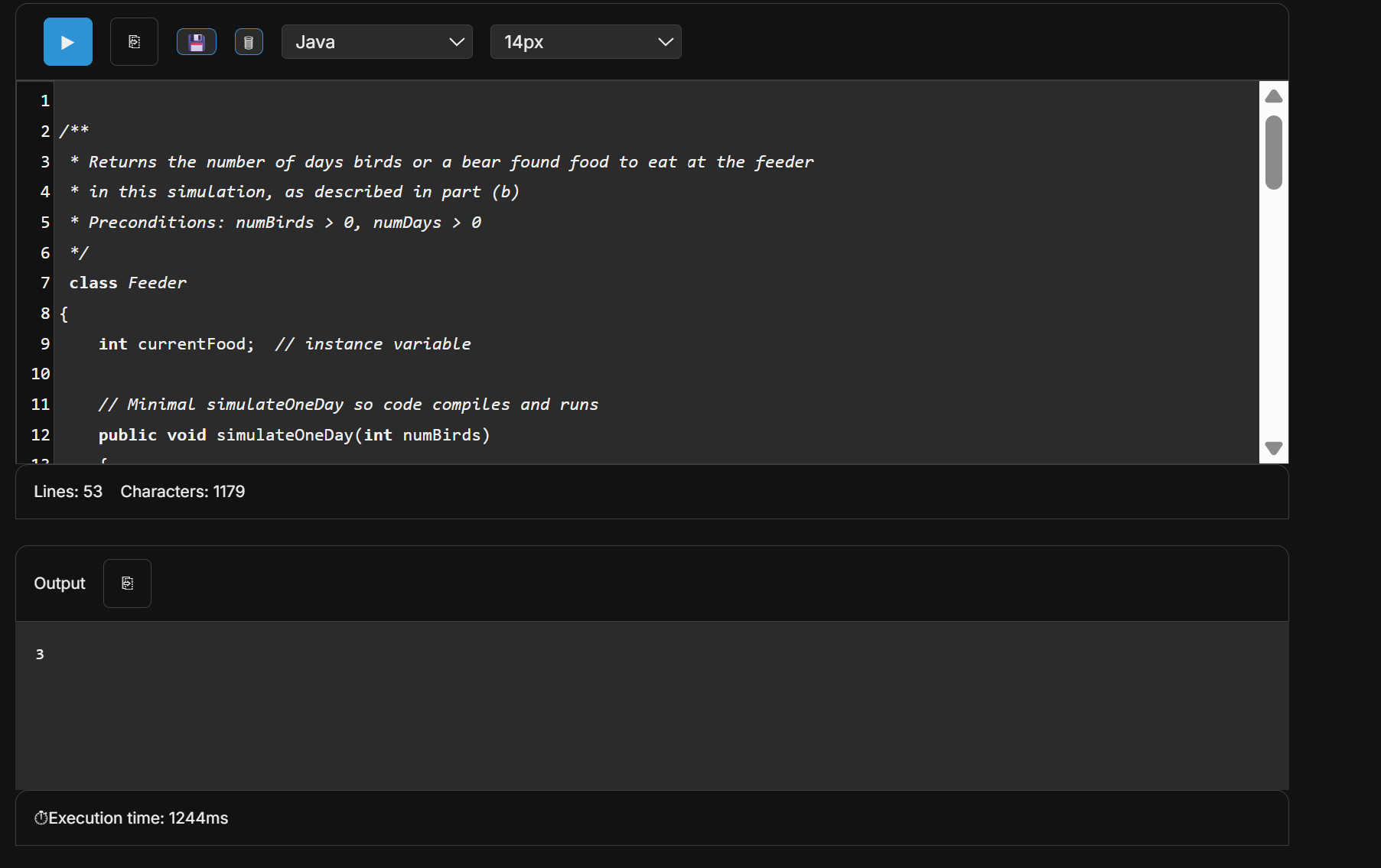Viewport: 1381px width, 868px height.
Task: Click line number 5 in the gutter
Action: [45, 223]
